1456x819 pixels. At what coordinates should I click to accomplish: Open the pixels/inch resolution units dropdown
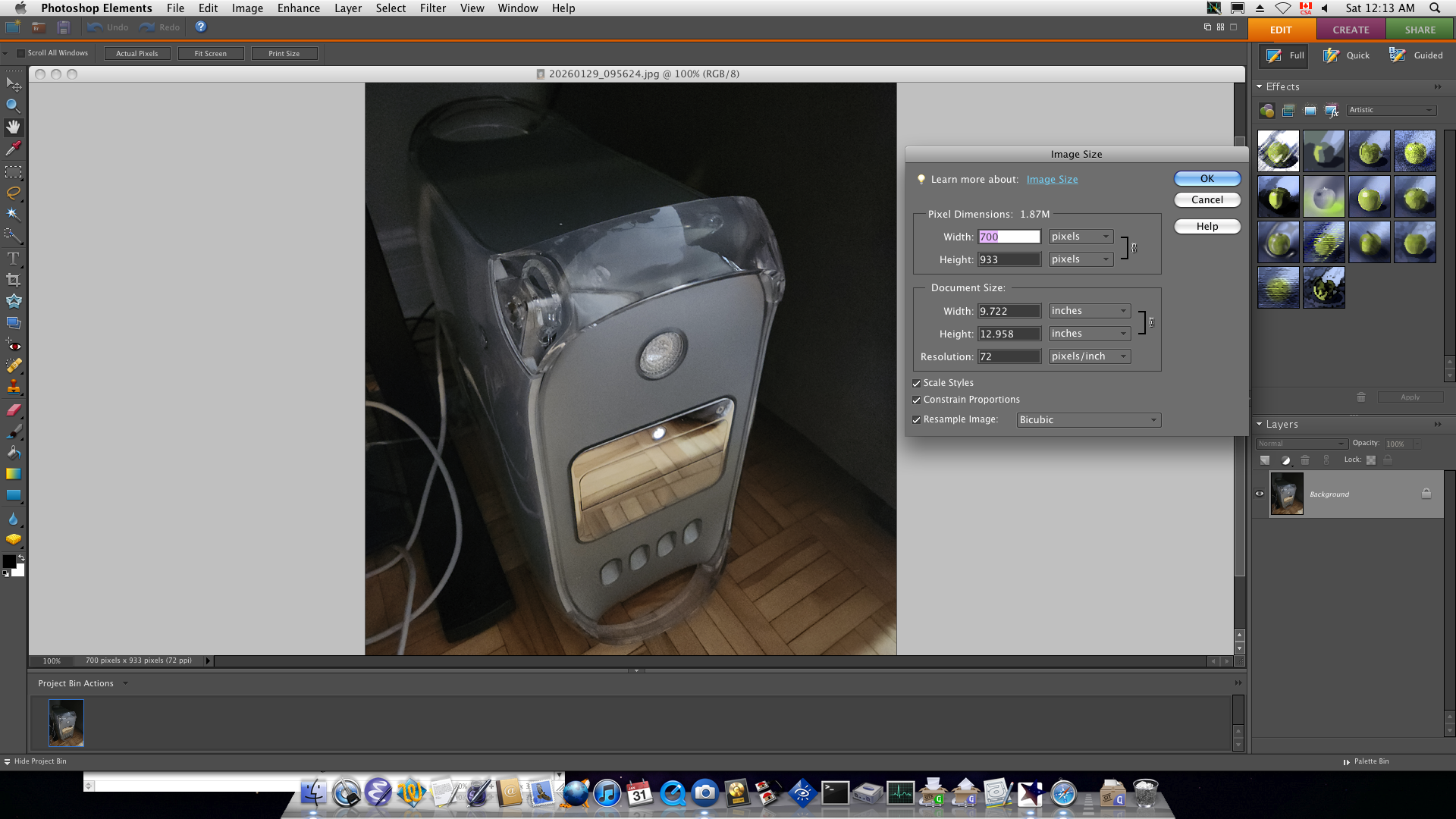1089,356
